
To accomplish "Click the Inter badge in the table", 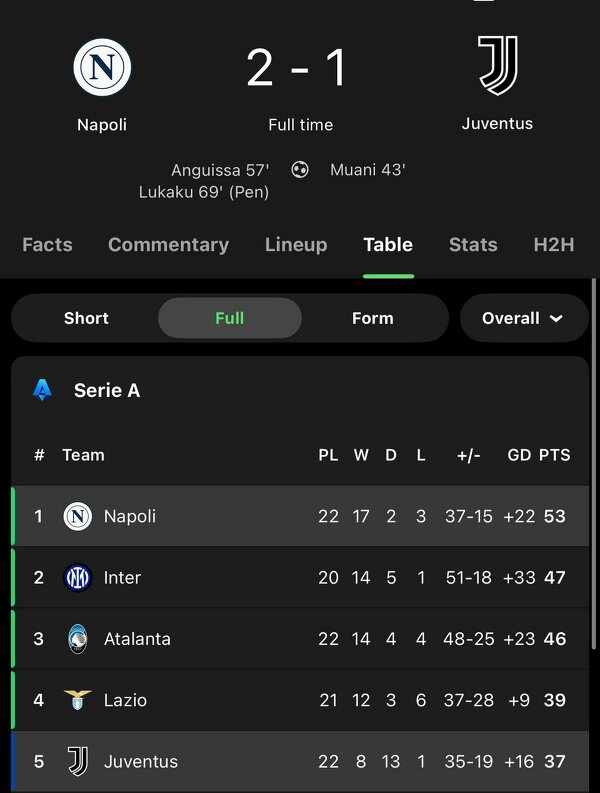I will coord(77,578).
